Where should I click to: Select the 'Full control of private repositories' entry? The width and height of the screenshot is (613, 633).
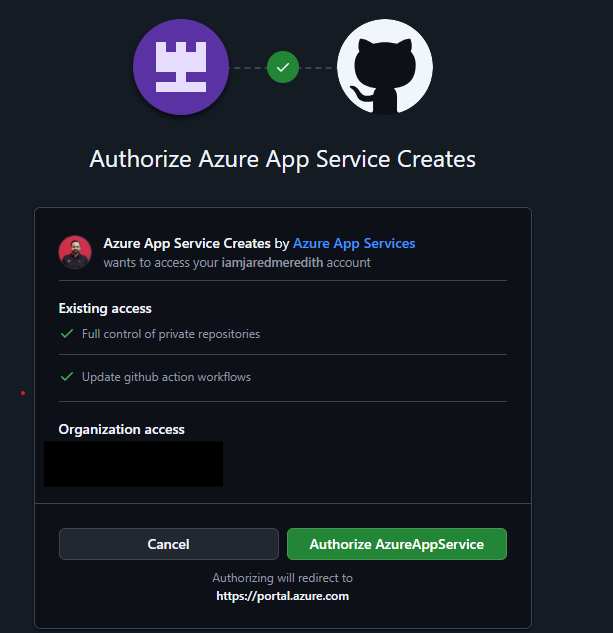170,334
